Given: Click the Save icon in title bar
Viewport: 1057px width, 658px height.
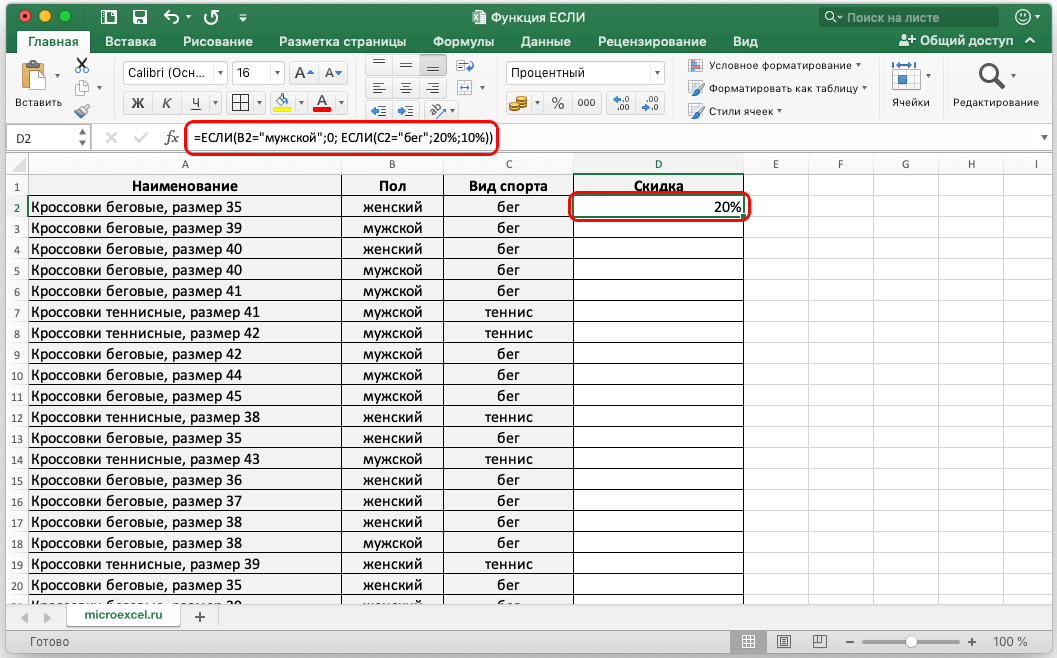Looking at the screenshot, I should pos(140,17).
